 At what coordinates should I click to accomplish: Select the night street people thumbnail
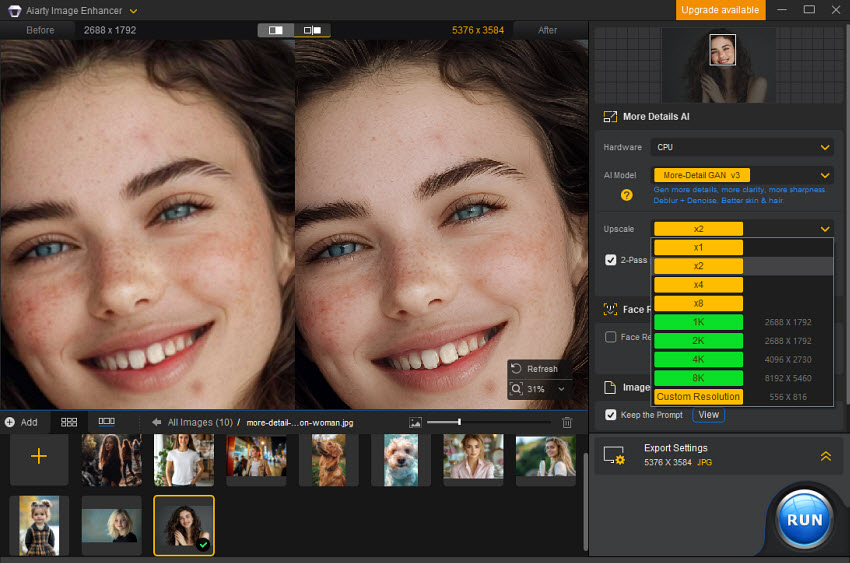(256, 460)
